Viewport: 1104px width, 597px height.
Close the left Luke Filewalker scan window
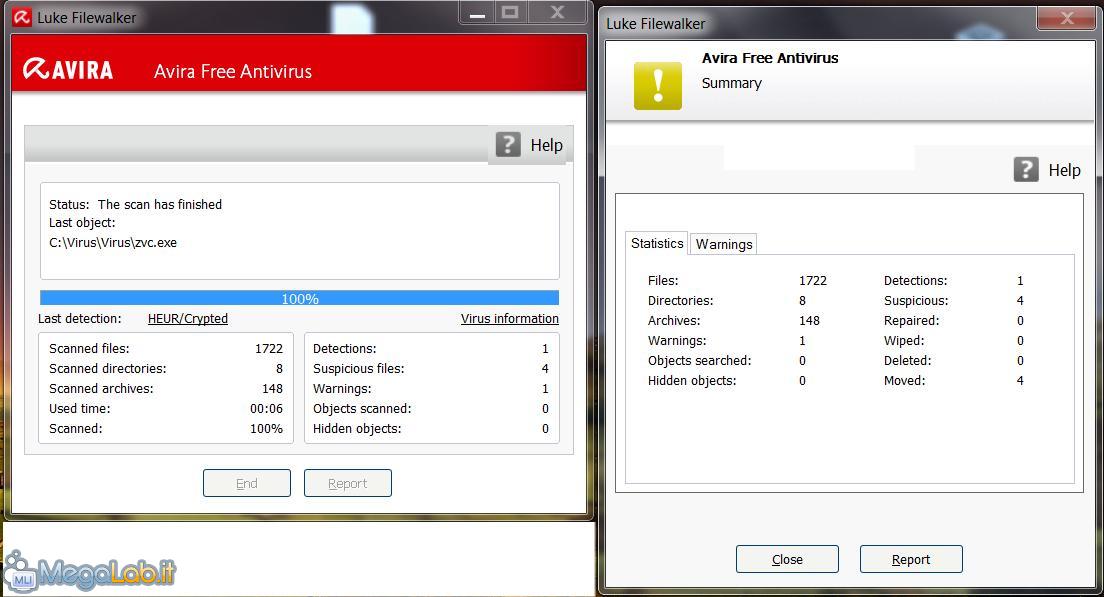point(557,13)
